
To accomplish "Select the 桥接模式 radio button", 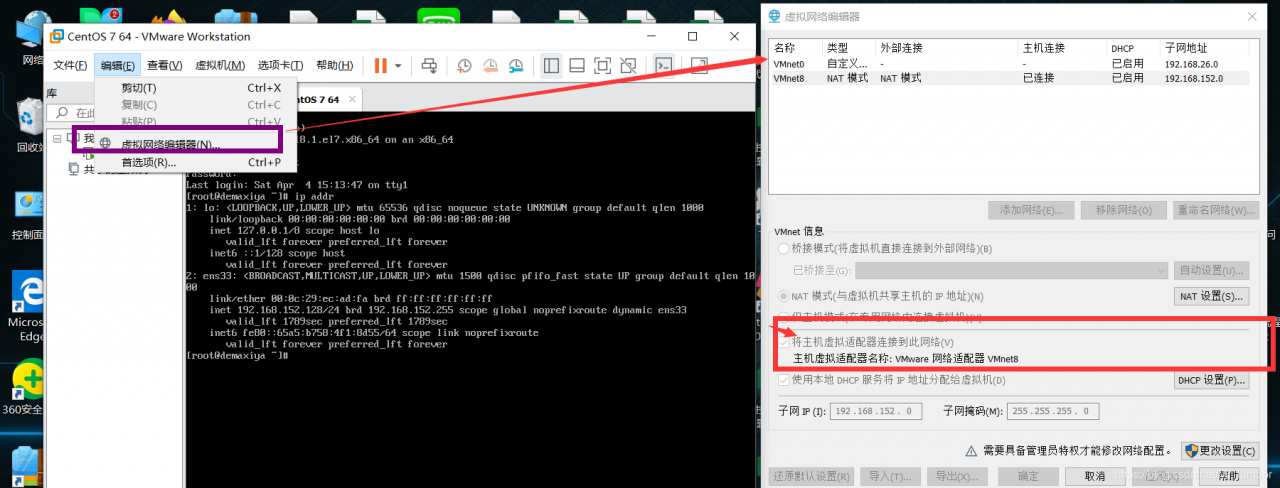I will pos(783,248).
